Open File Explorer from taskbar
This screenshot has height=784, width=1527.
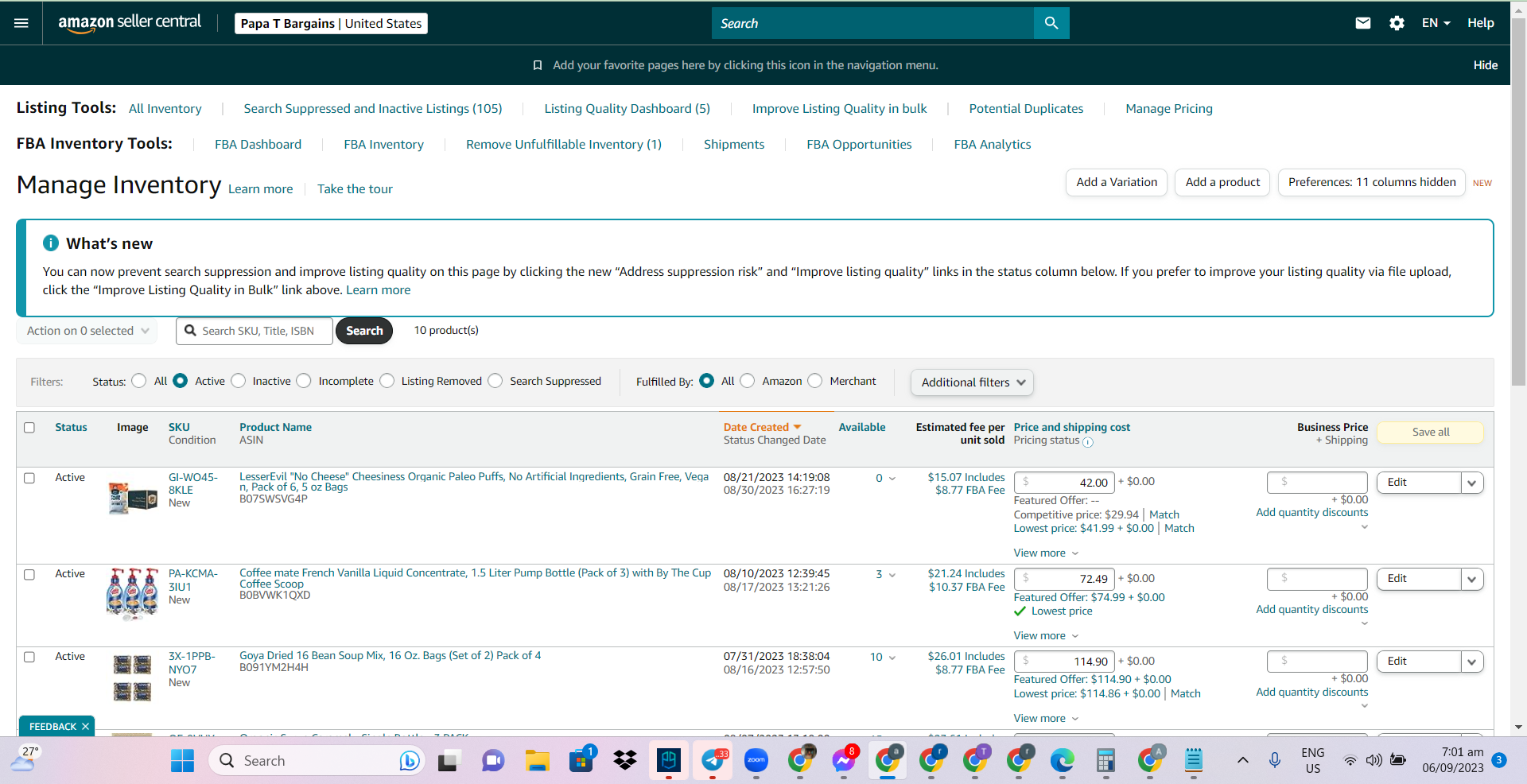(538, 761)
